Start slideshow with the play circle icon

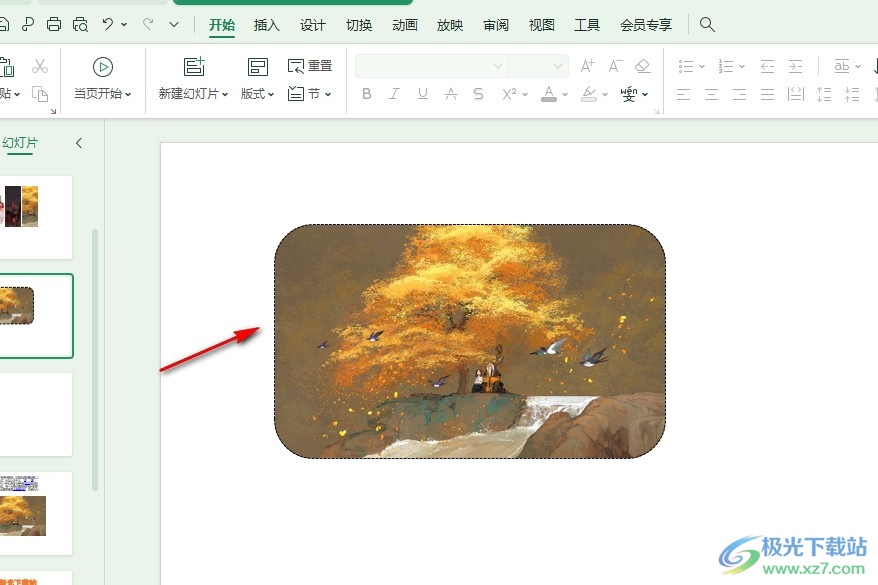102,67
